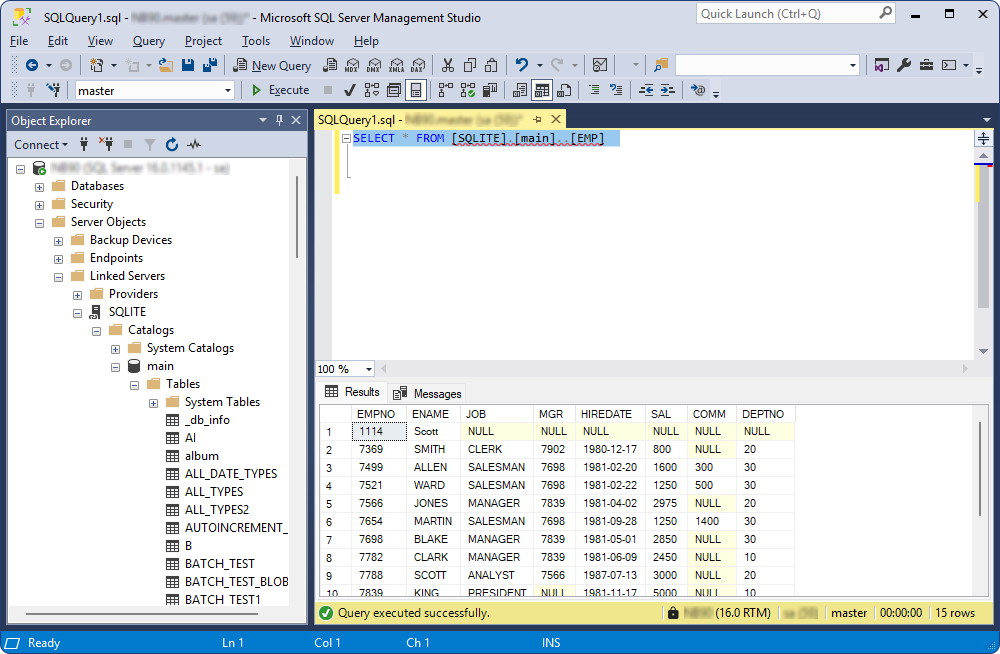Image resolution: width=1000 pixels, height=654 pixels.
Task: Click the Execute button
Action: pyautogui.click(x=282, y=90)
